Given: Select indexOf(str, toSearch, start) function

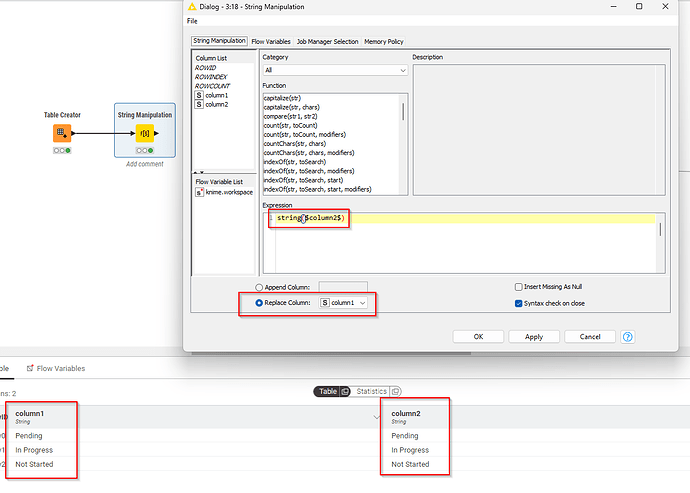Looking at the screenshot, I should pos(303,180).
